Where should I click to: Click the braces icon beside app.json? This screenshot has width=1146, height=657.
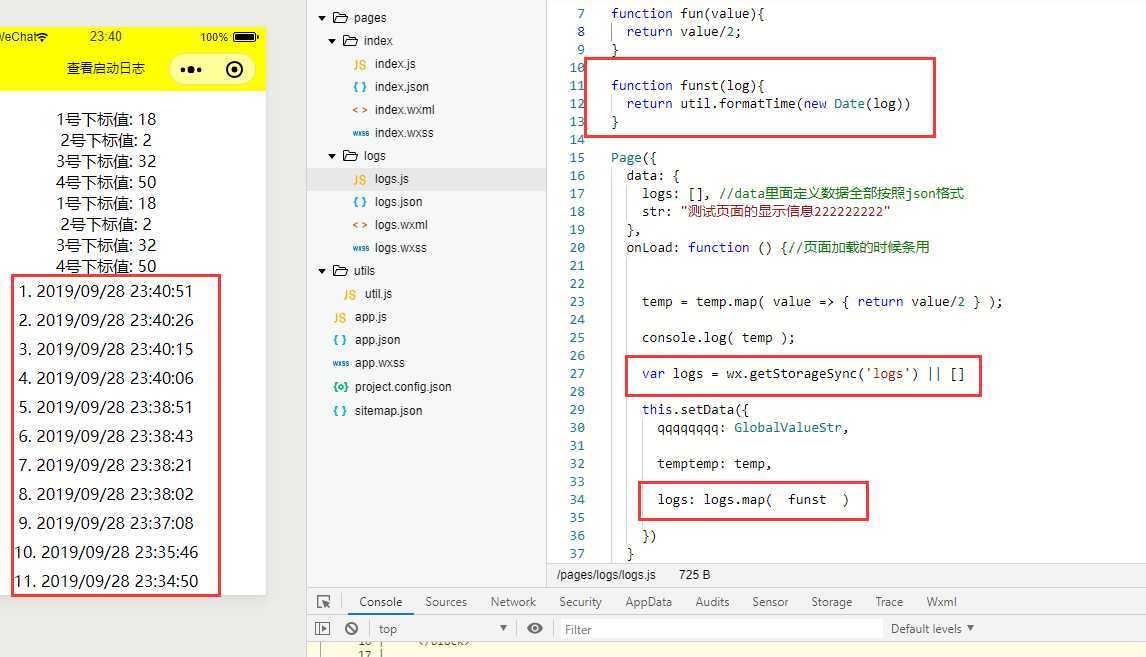coord(340,340)
